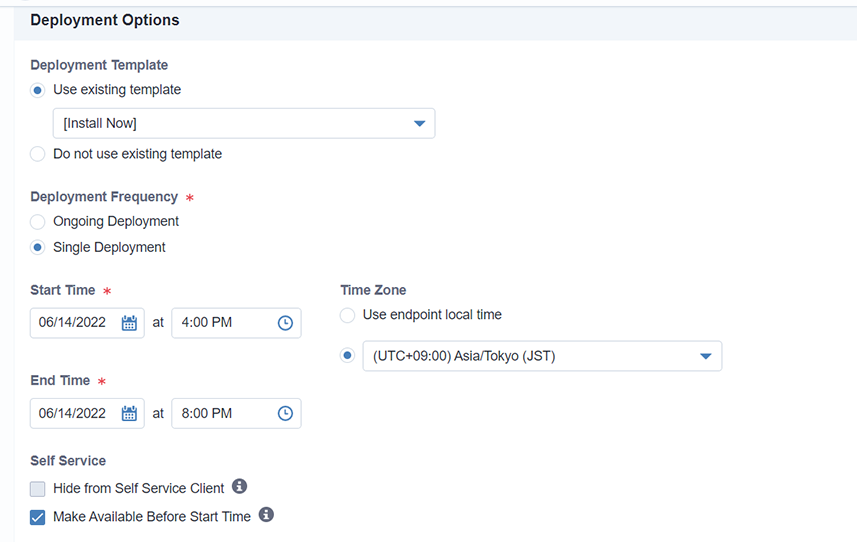Click info icon beside Hide from Self Service Client
Screen dimensions: 857x542
click(x=240, y=487)
